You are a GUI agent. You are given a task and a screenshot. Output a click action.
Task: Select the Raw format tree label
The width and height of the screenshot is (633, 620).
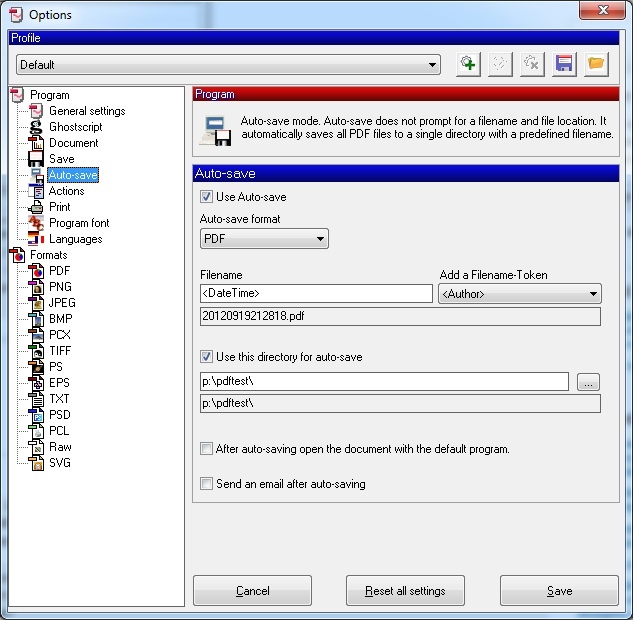pos(60,447)
